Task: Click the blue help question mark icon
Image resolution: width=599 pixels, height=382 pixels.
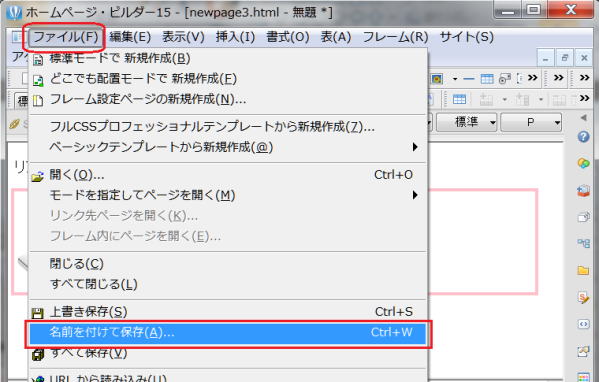Action: tap(583, 136)
